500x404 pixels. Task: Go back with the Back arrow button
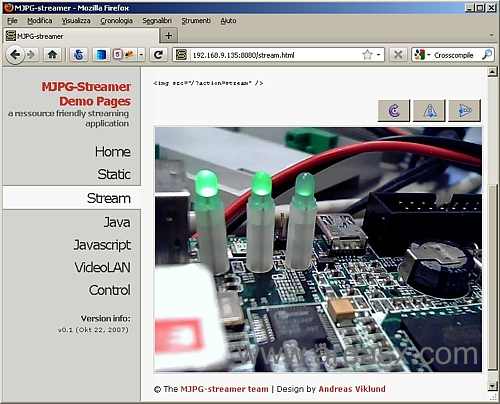(x=15, y=55)
